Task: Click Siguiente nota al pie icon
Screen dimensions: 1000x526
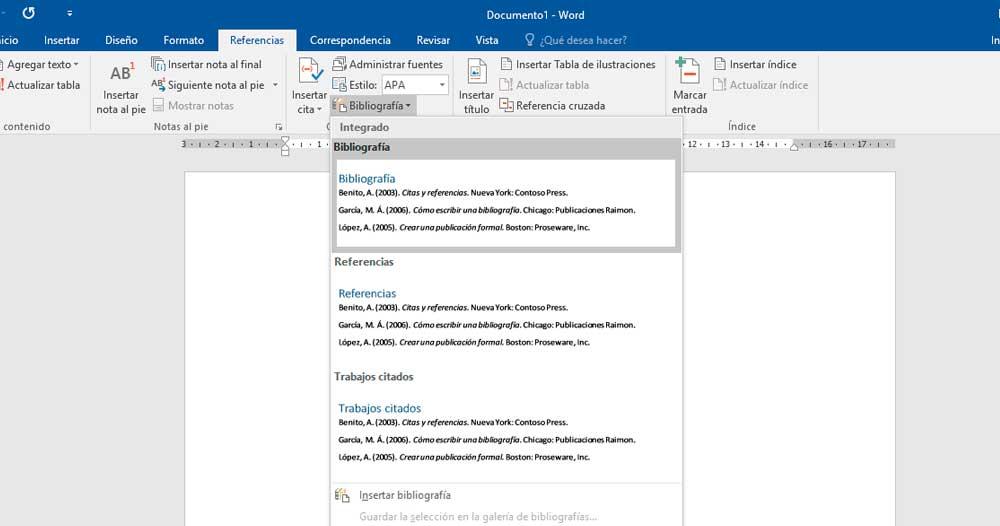Action: [158, 84]
